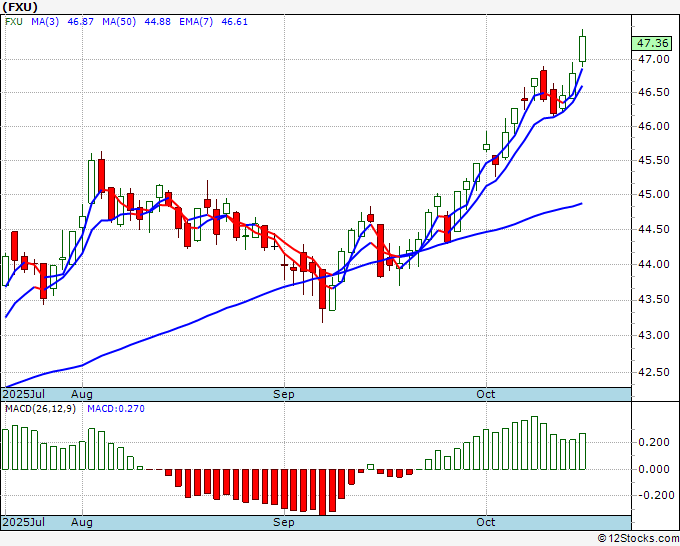Select the FXU legend label
This screenshot has height=546, width=680.
click(x=14, y=22)
